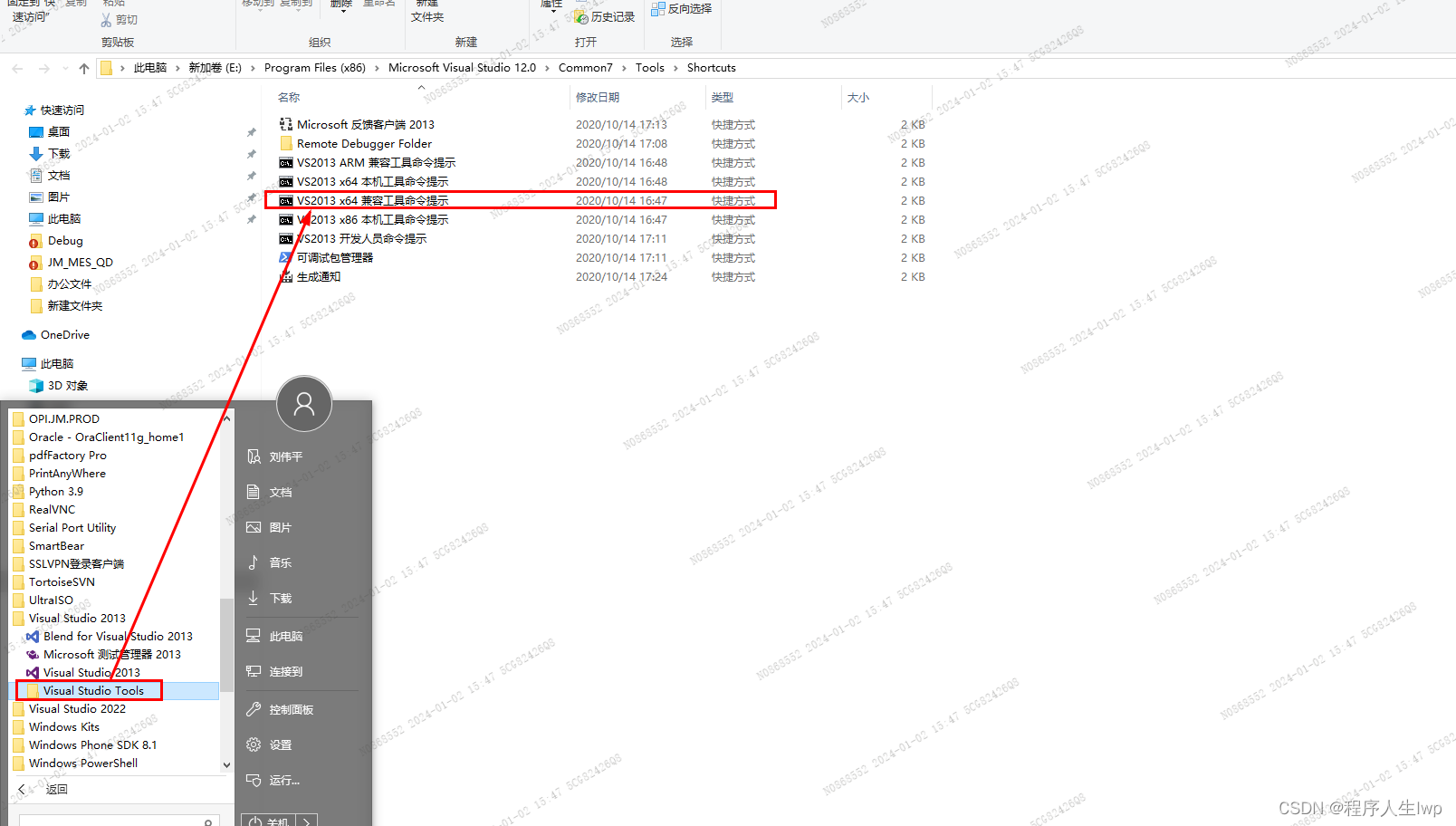Open the recent locations dropdown arrow
This screenshot has width=1456, height=826.
(65, 68)
